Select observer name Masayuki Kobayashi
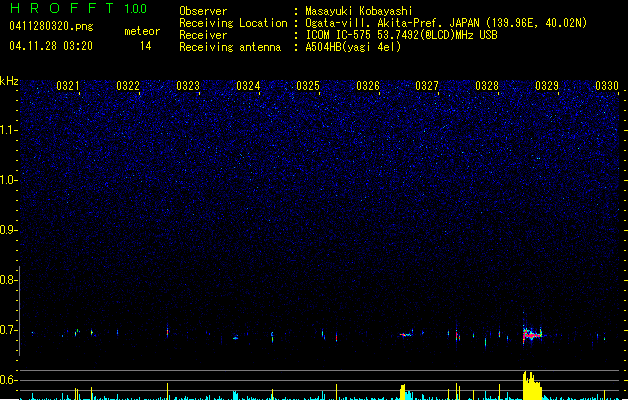 (x=359, y=11)
